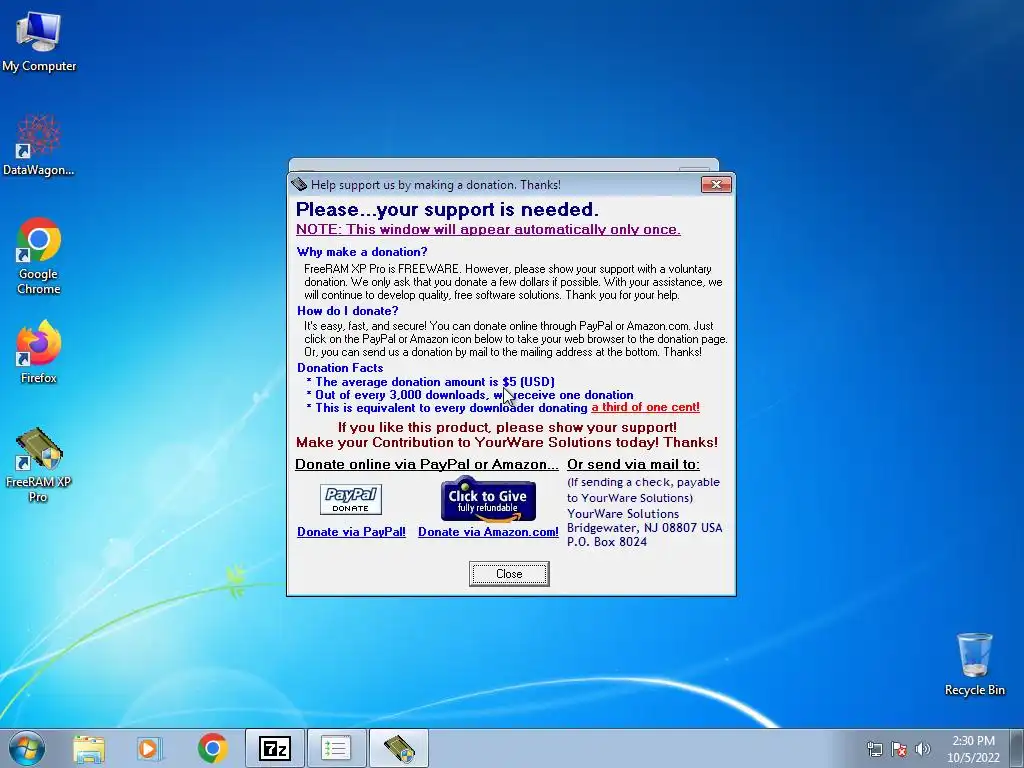
Task: Open Chrome from the taskbar
Action: pos(213,749)
